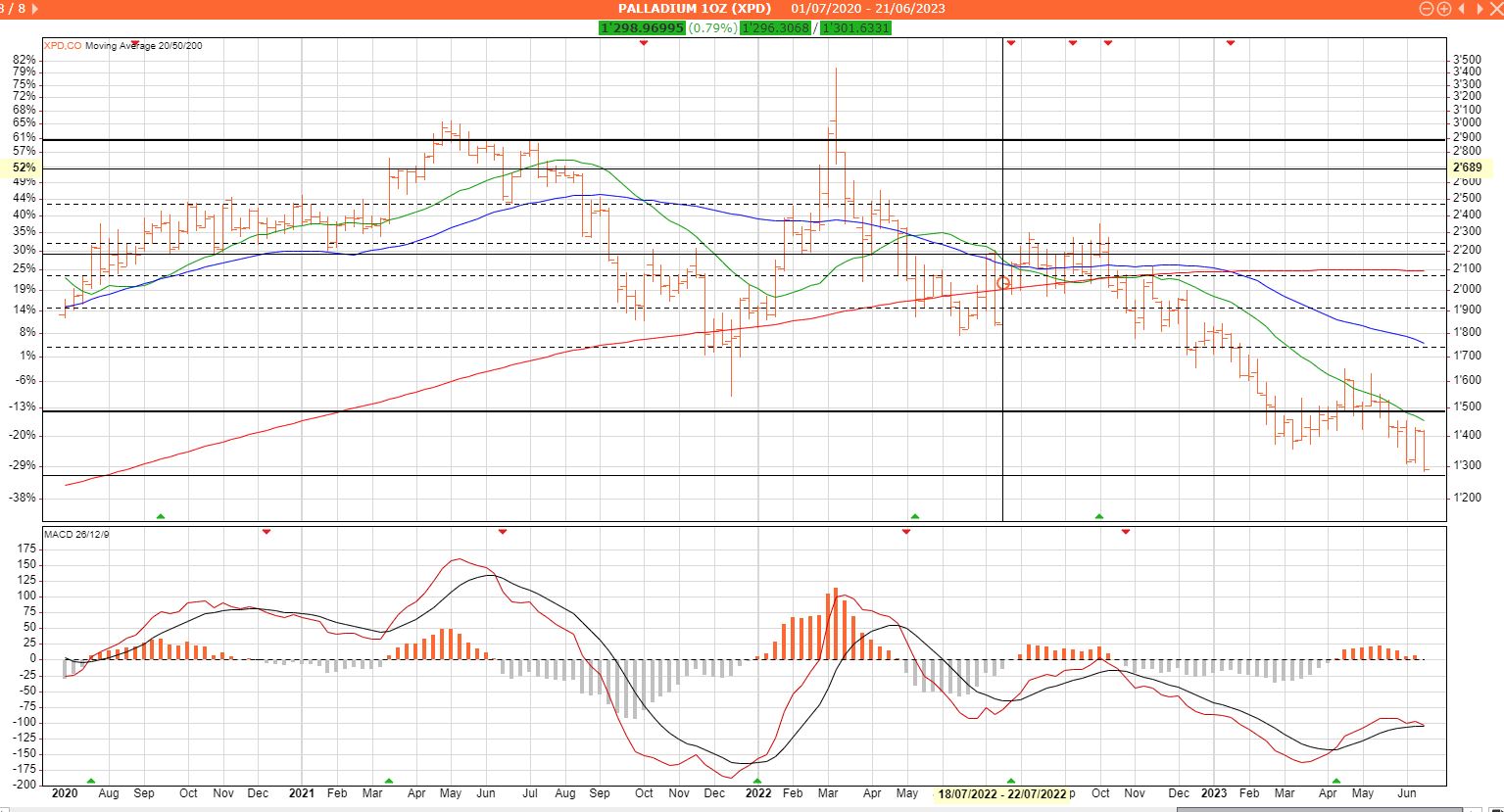
Task: Click the zoom out minus icon
Action: (1428, 9)
